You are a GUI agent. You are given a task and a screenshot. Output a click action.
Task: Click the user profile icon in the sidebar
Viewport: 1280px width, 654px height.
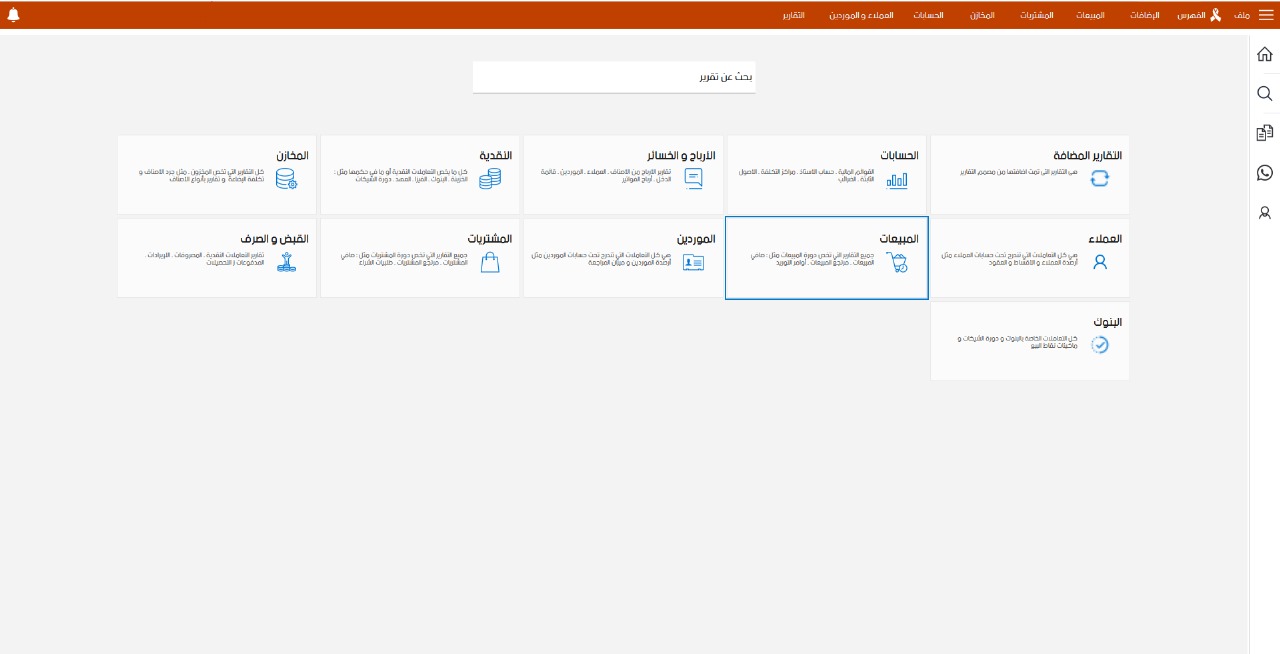(x=1264, y=213)
